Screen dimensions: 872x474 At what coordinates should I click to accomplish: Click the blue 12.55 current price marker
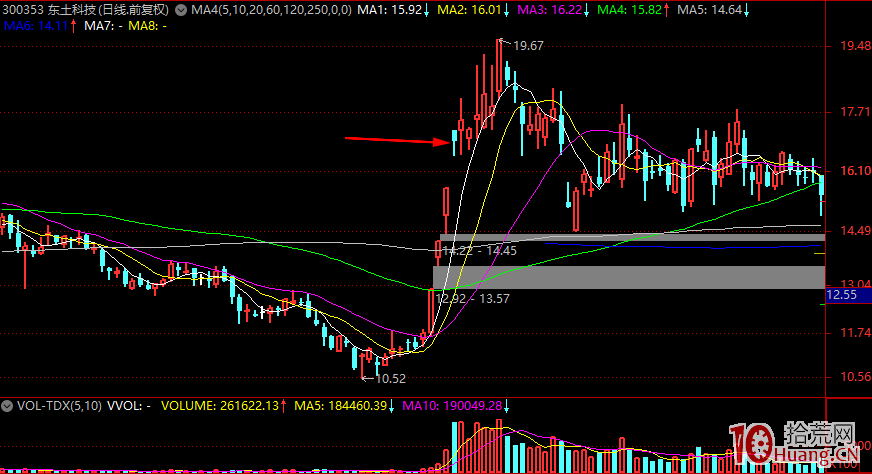(849, 295)
